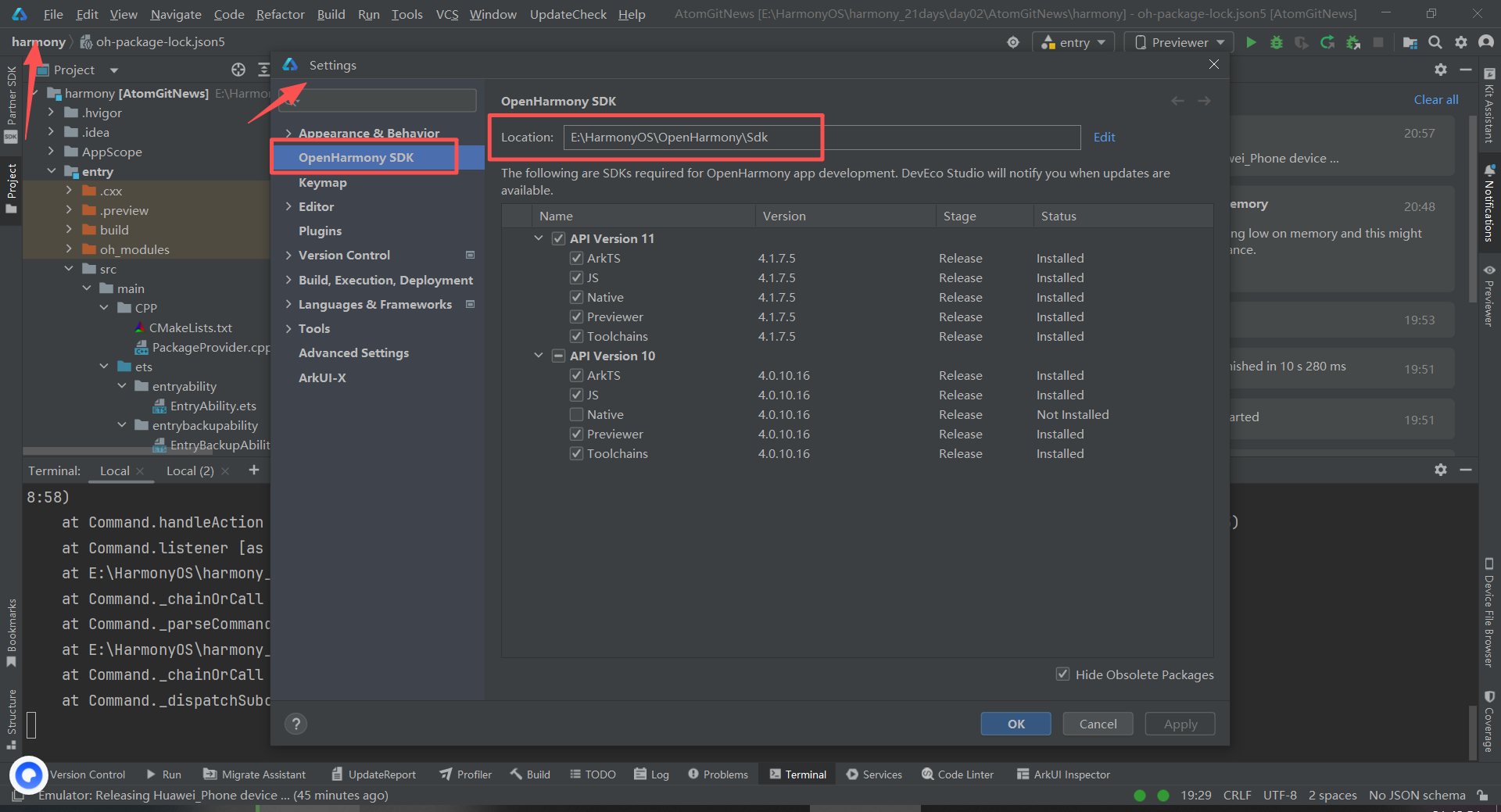Image resolution: width=1501 pixels, height=812 pixels.
Task: Collapse API Version 11 group
Action: (538, 238)
